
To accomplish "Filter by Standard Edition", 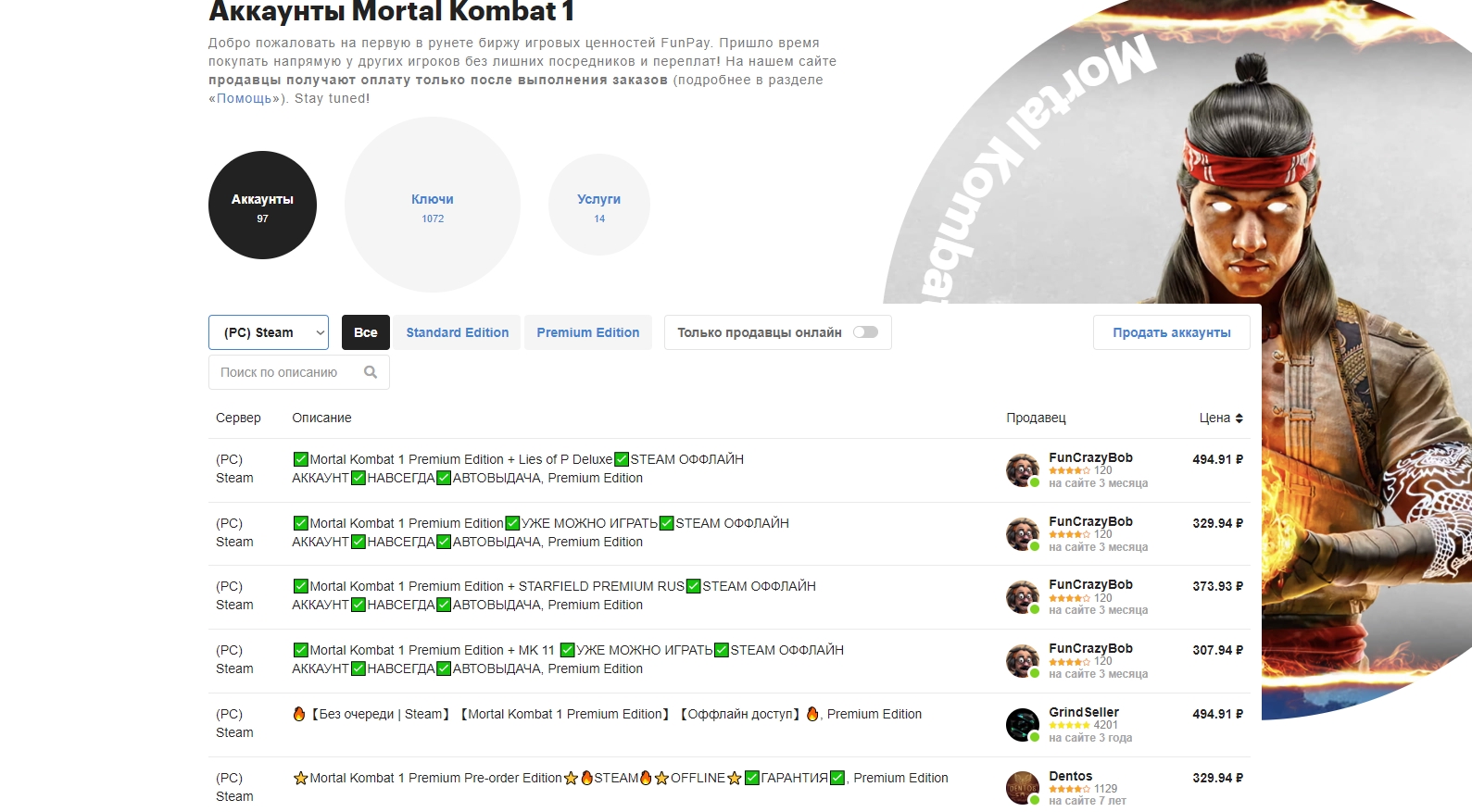I will click(x=458, y=332).
